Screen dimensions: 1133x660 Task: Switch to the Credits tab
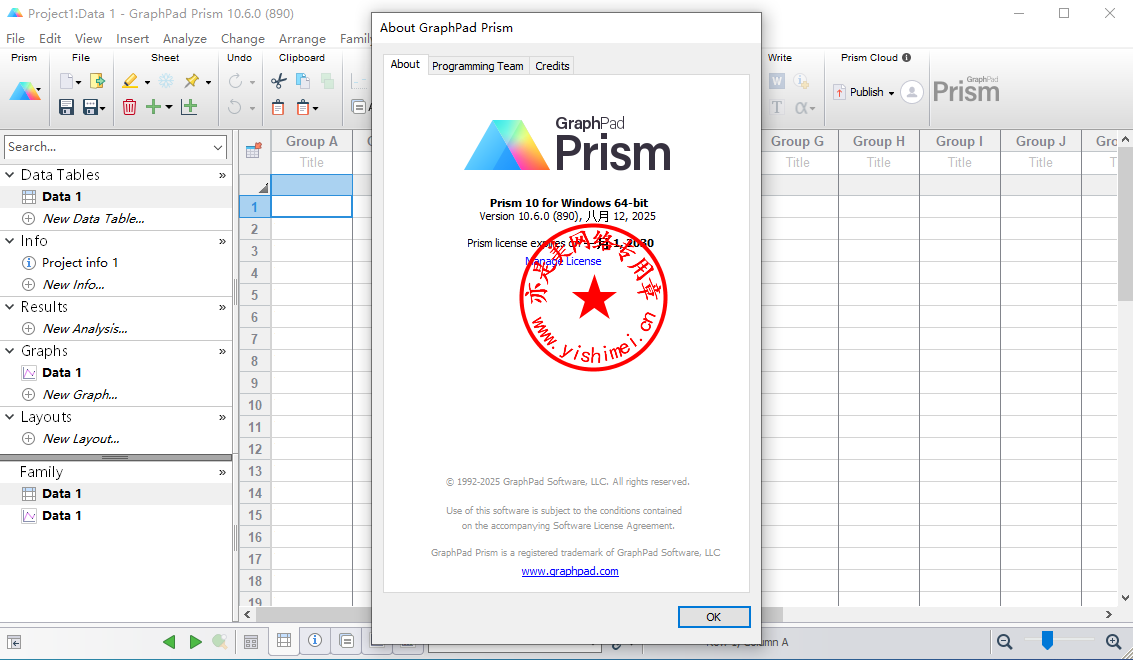pyautogui.click(x=552, y=66)
